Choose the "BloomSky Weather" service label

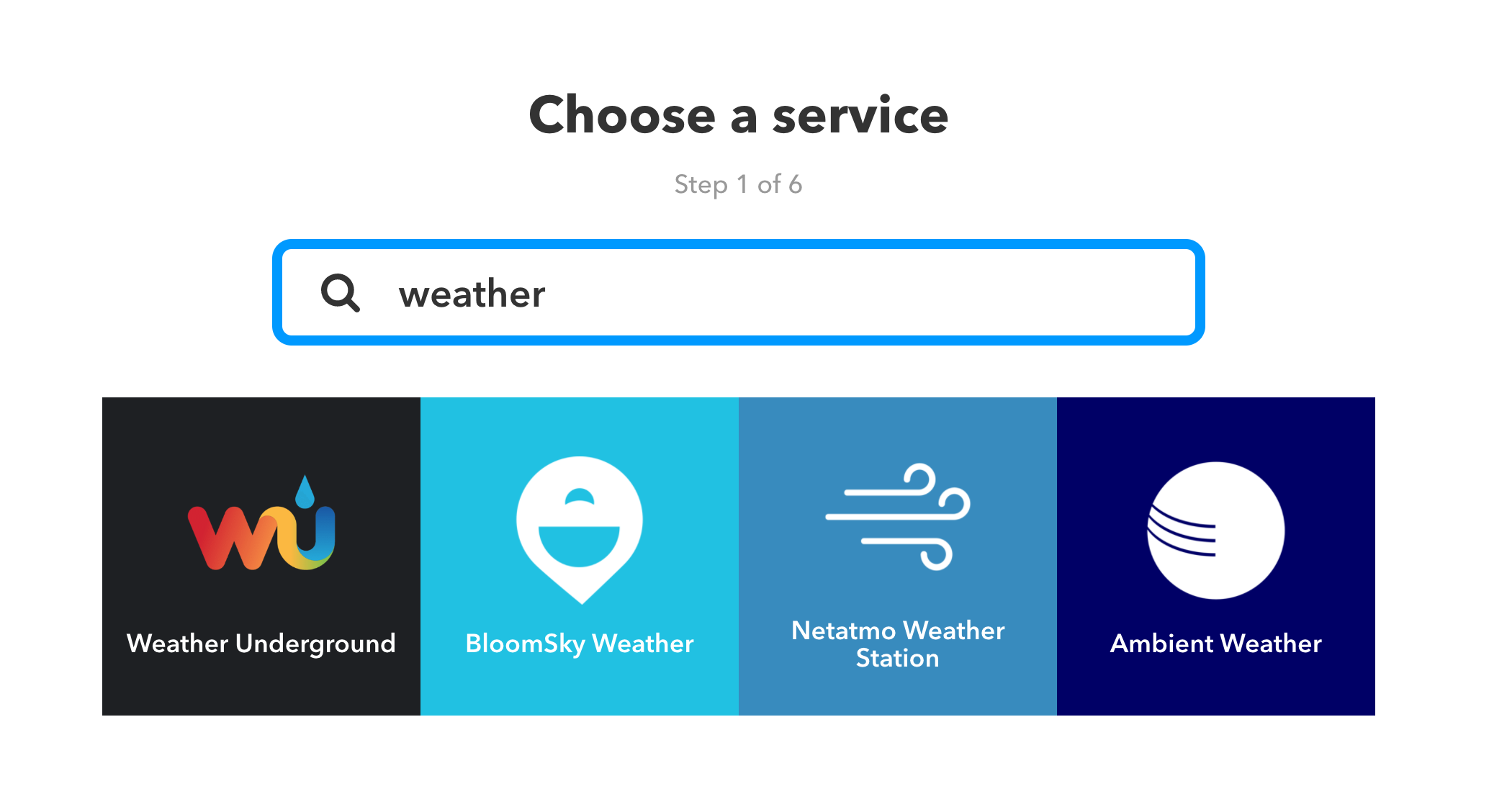[x=580, y=643]
